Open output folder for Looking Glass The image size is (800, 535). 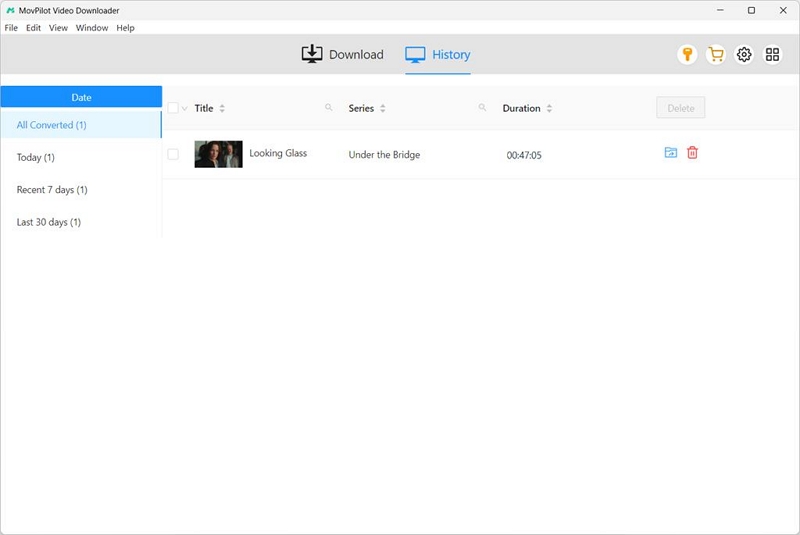pyautogui.click(x=670, y=153)
